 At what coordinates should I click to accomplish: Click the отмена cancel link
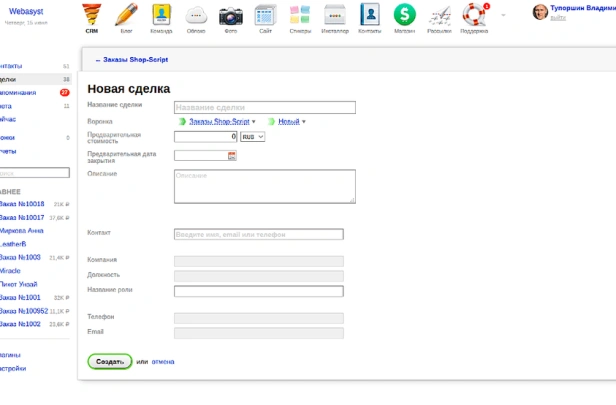pos(162,361)
